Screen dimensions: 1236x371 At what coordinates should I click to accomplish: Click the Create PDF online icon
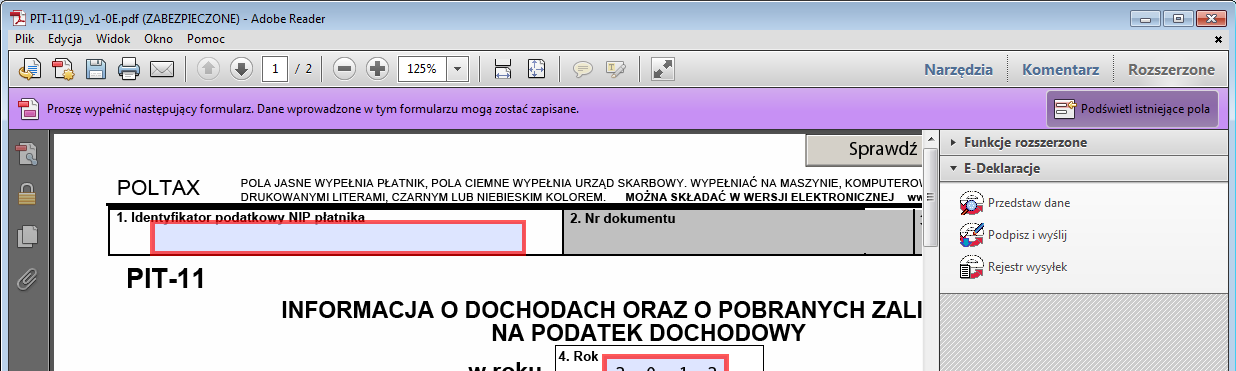pyautogui.click(x=63, y=69)
